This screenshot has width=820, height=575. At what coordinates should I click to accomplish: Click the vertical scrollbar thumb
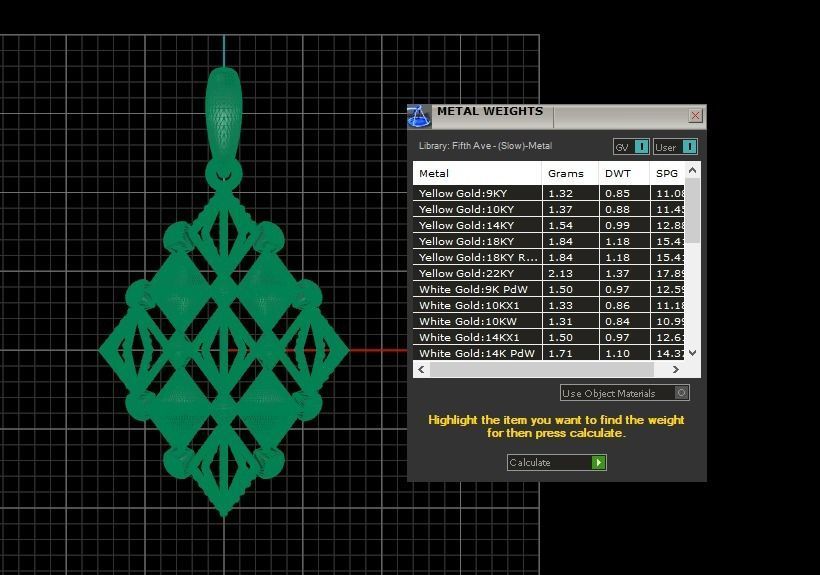692,211
